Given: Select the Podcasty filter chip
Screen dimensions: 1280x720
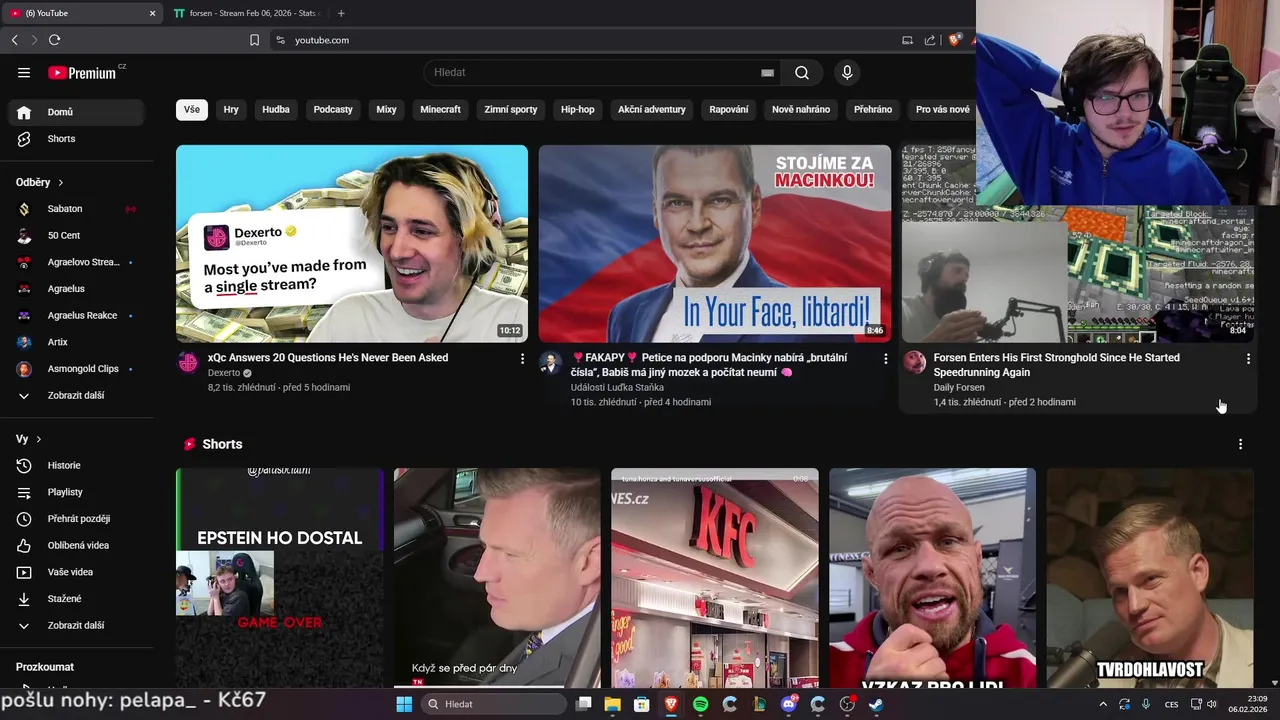Looking at the screenshot, I should [x=333, y=109].
